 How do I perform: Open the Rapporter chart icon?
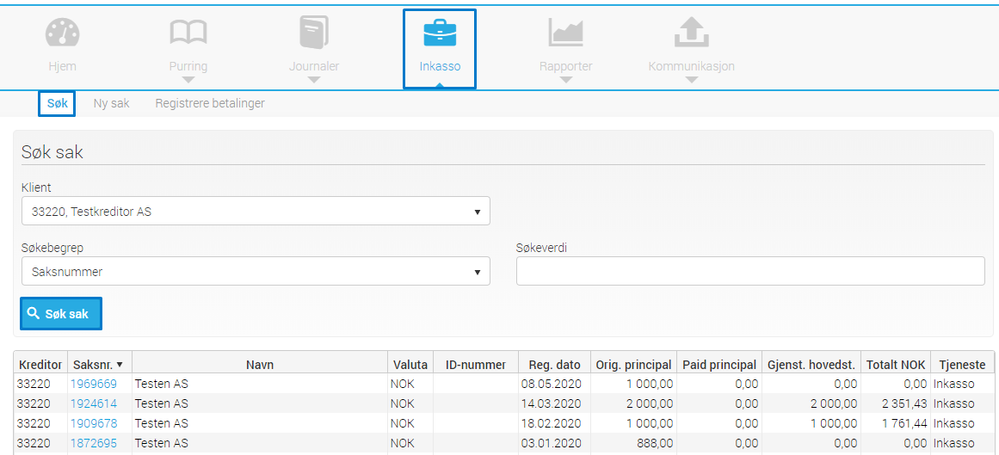point(566,32)
